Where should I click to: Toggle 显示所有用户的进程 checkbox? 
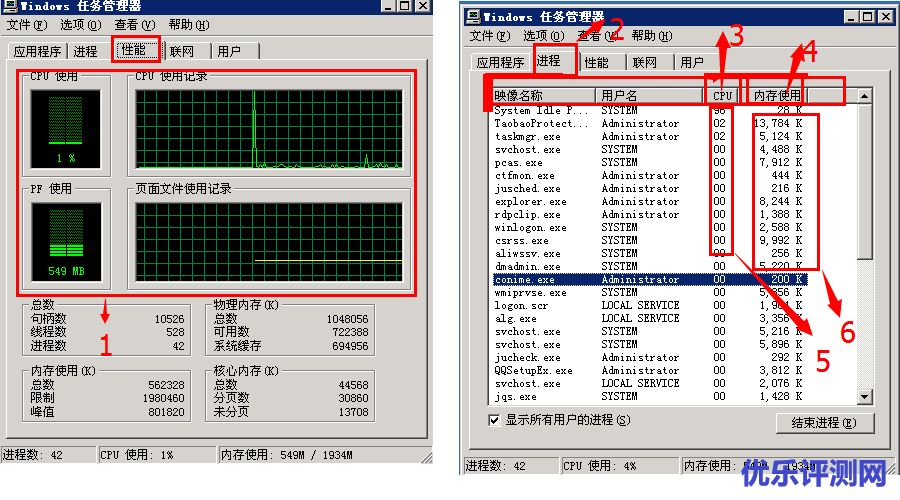[x=494, y=420]
